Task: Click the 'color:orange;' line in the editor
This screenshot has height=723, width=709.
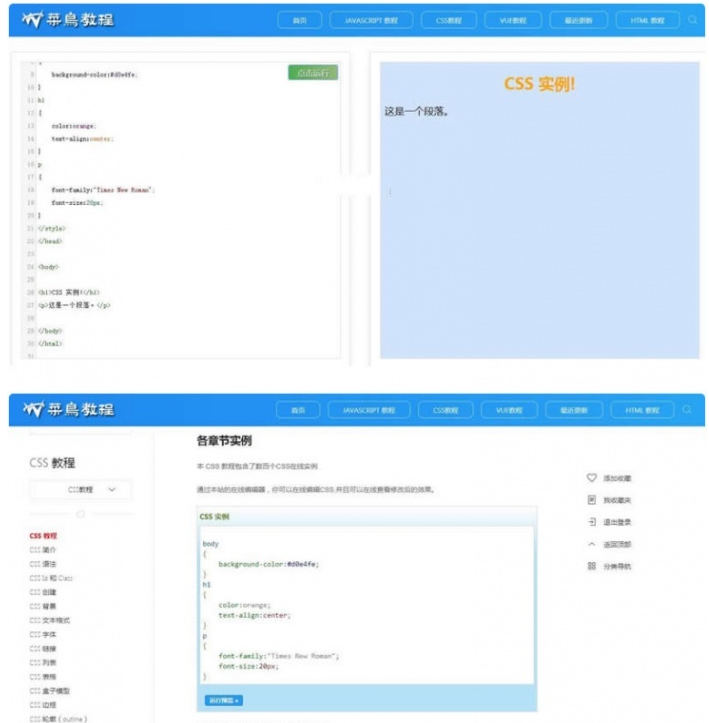Action: [x=74, y=126]
